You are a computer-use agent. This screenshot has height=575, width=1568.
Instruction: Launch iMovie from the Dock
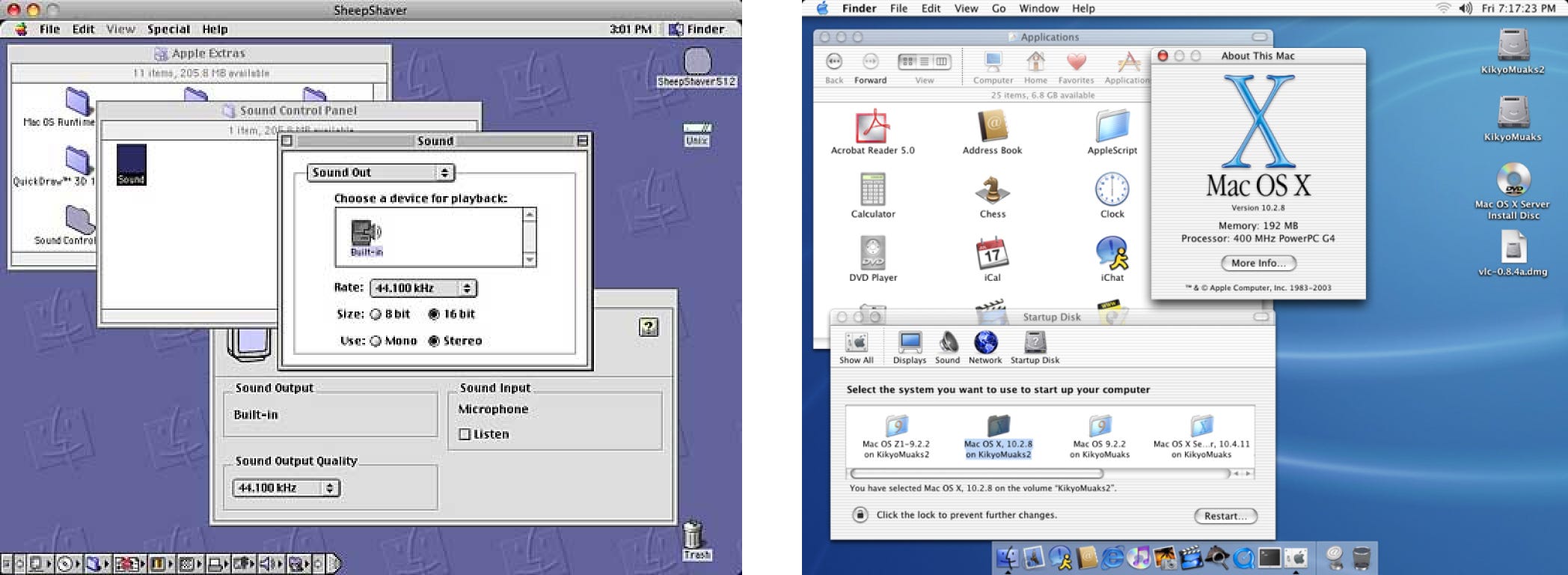(x=1192, y=558)
